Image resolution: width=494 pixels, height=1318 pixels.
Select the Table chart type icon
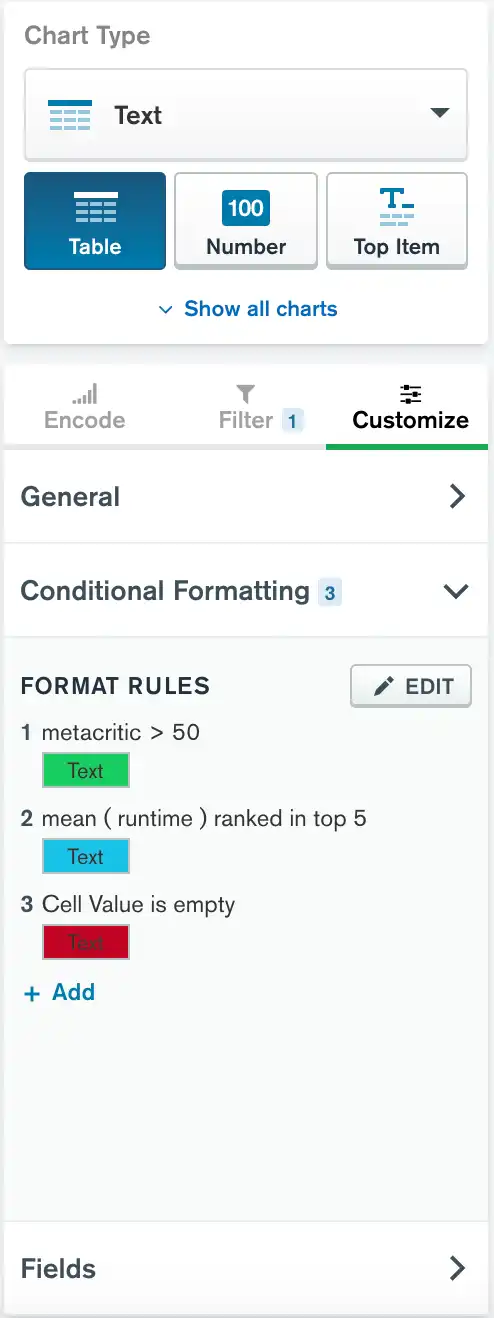tap(95, 207)
